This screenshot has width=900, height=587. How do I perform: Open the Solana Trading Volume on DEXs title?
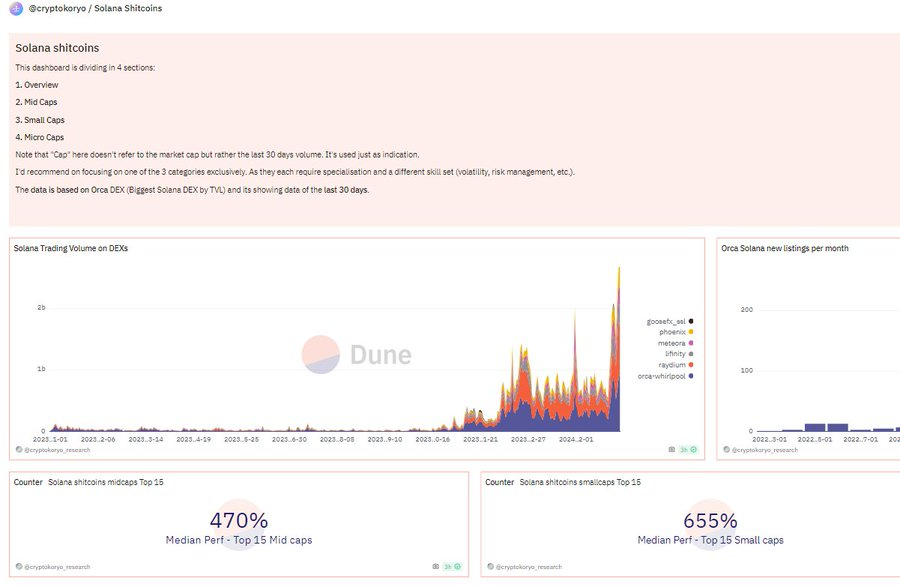[70, 248]
